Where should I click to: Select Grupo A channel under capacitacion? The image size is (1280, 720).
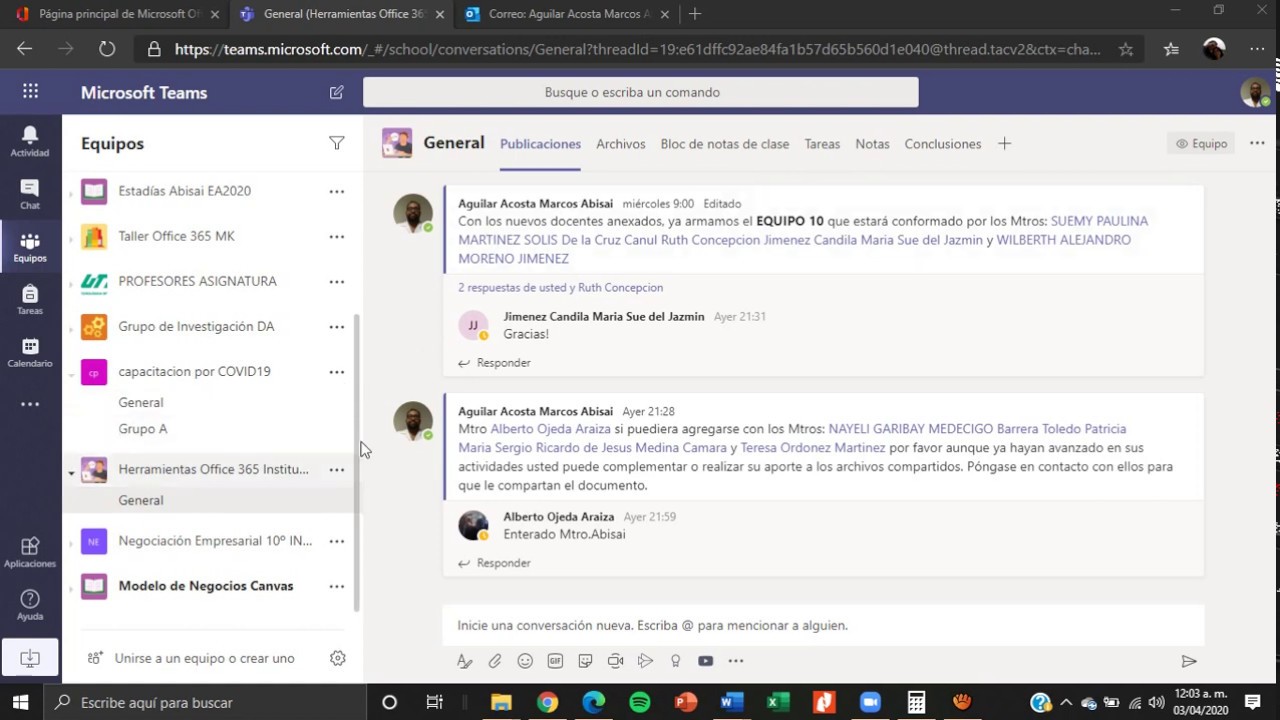[143, 429]
